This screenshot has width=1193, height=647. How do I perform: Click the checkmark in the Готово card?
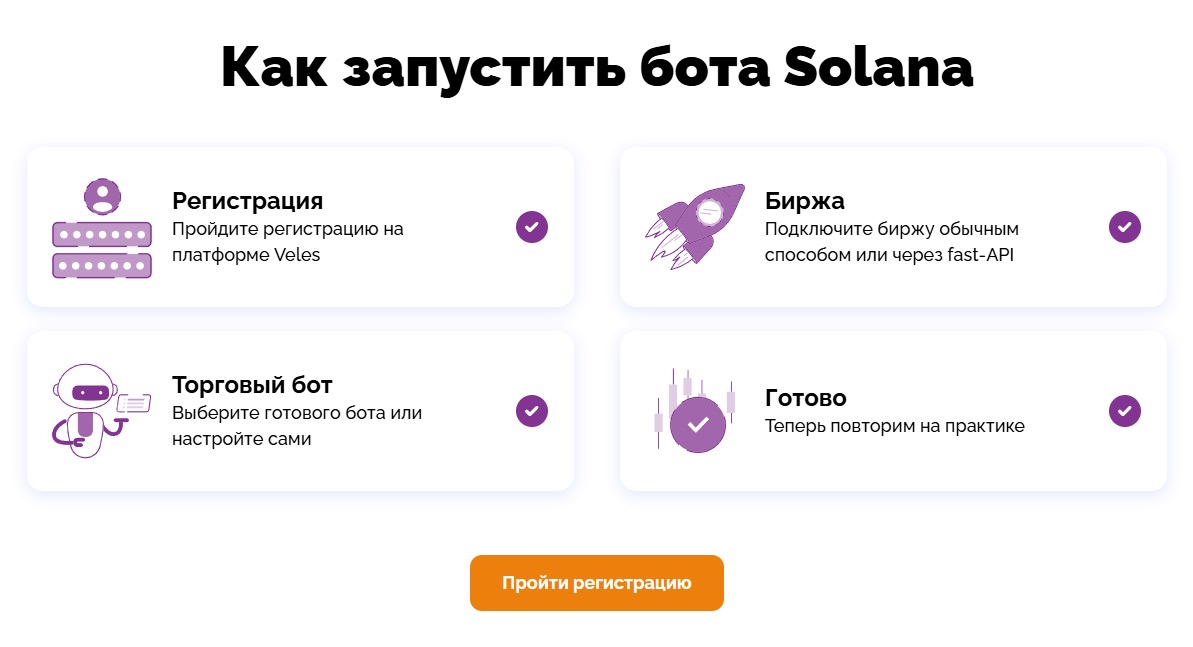[1125, 411]
